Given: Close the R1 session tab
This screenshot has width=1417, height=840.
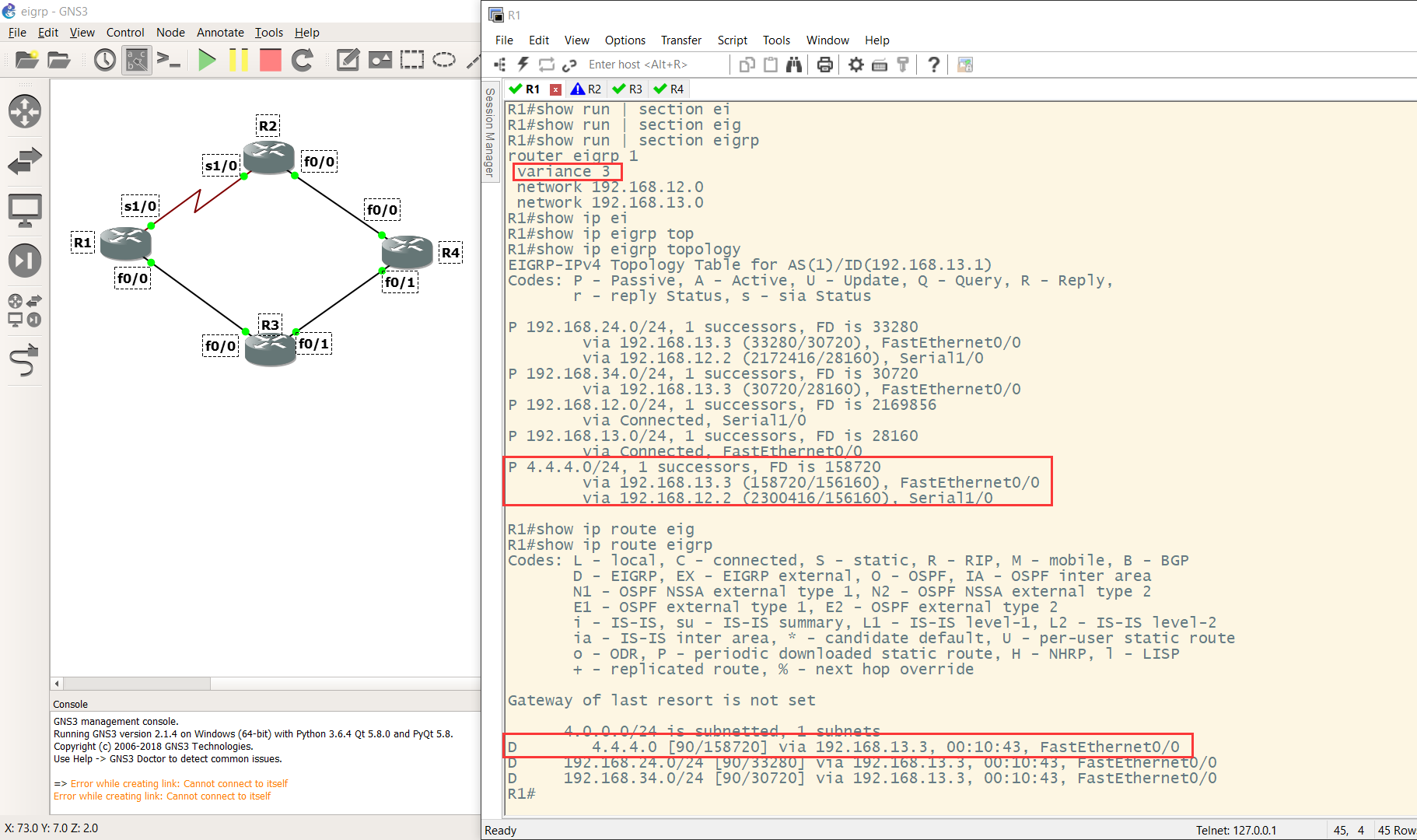Looking at the screenshot, I should coord(555,89).
